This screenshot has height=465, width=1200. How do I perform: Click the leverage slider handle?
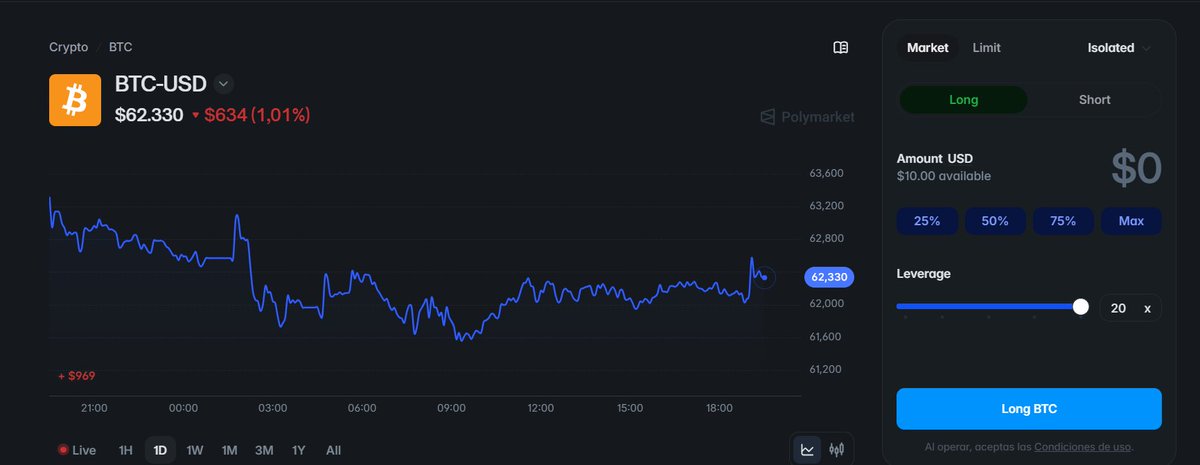[x=1080, y=307]
